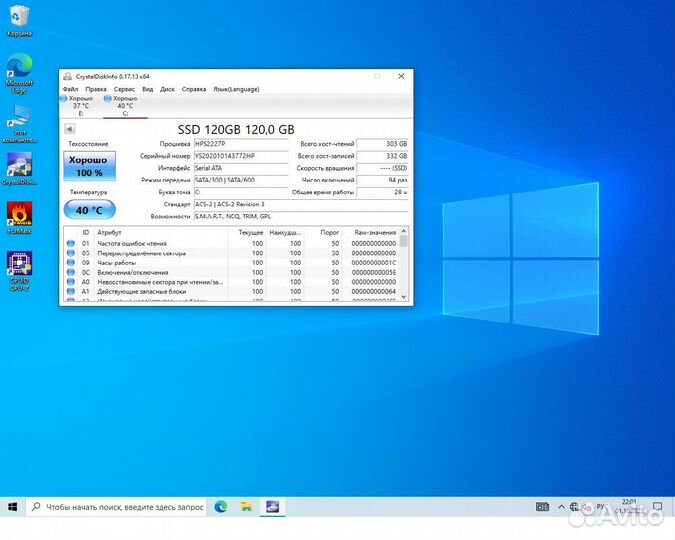The image size is (675, 540).
Task: Open Microsoft Edge from the taskbar
Action: [x=221, y=507]
